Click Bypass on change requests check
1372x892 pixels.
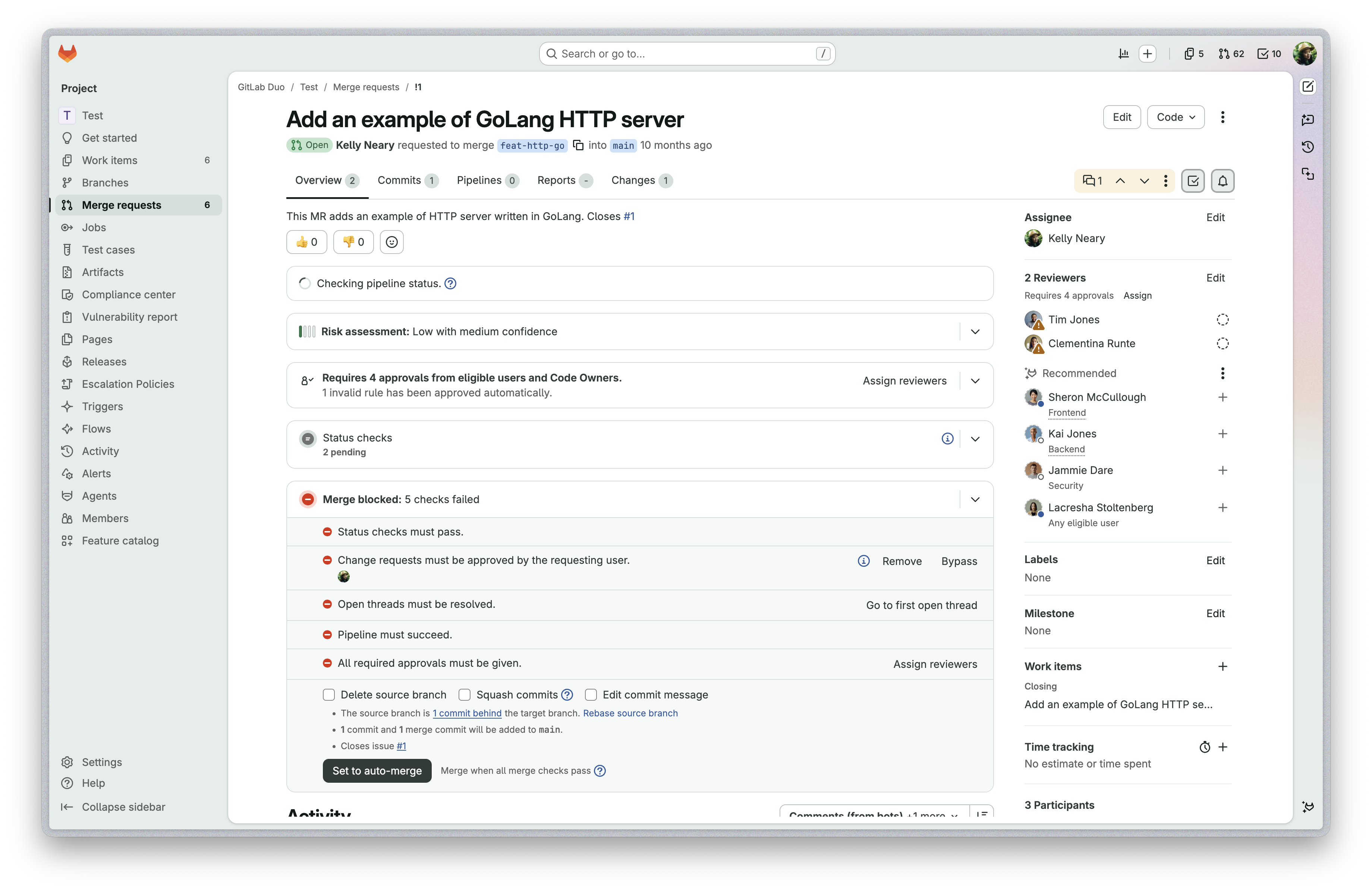(959, 561)
